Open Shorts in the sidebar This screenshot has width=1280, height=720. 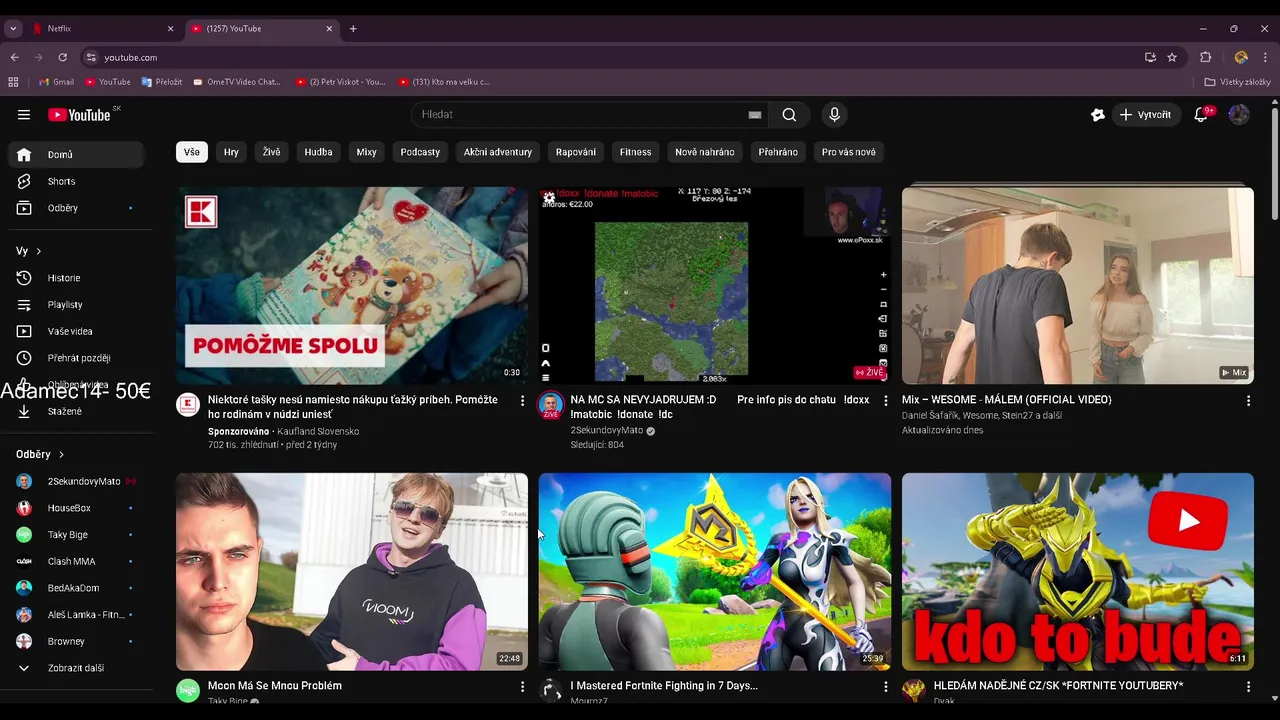coord(76,181)
